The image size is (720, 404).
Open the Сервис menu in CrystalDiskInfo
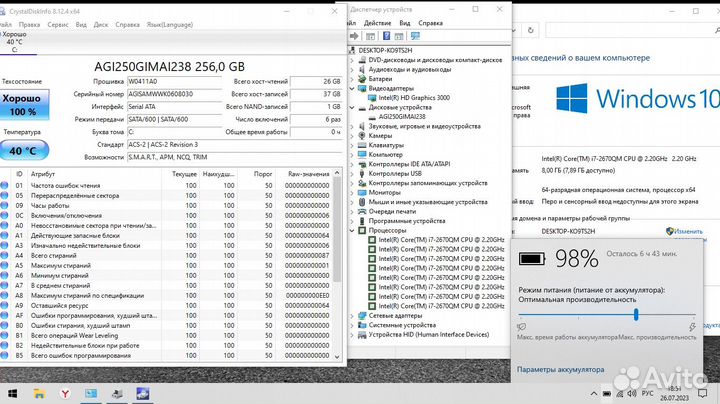click(x=58, y=25)
